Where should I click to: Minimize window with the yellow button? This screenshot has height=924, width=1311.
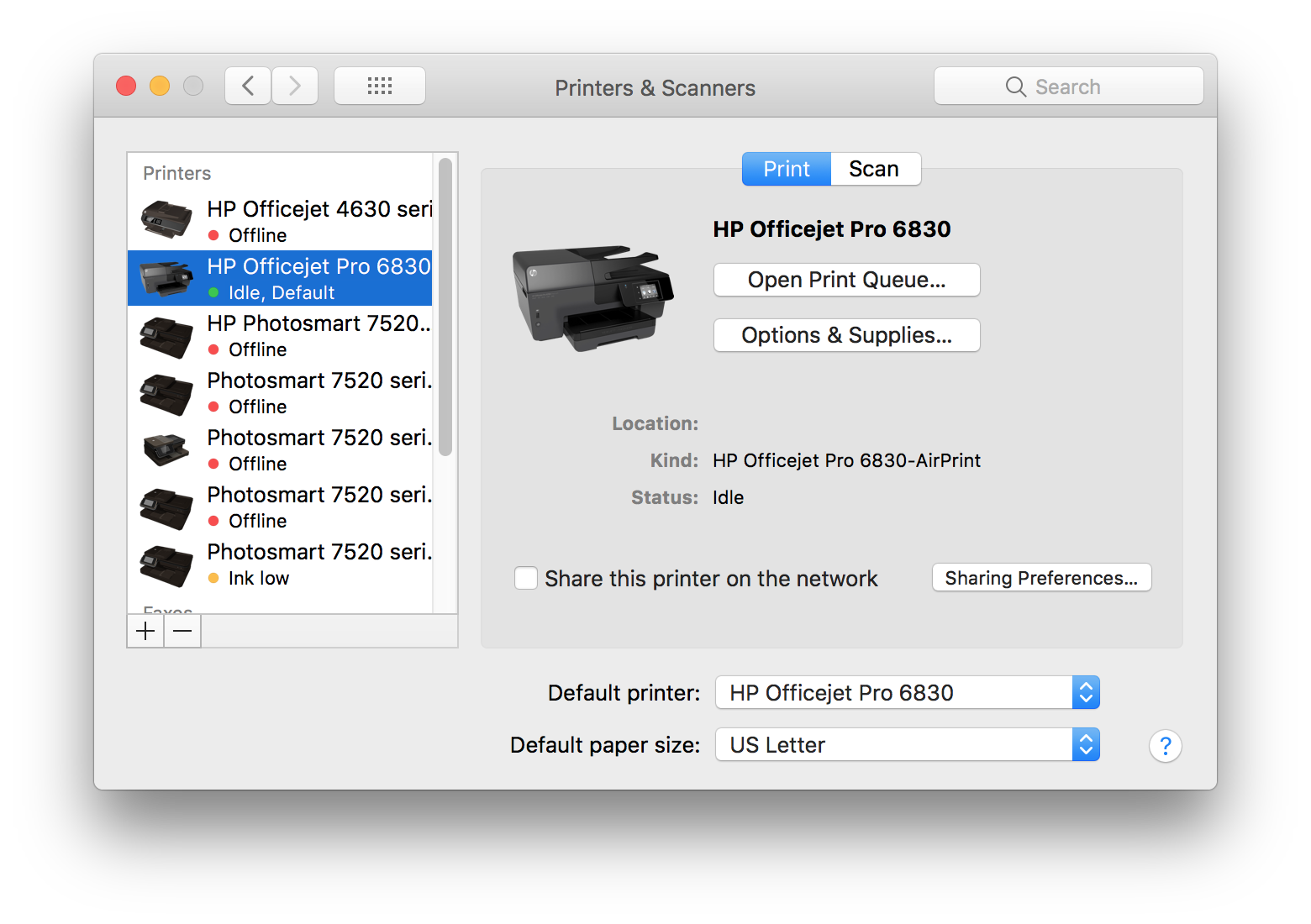(160, 86)
